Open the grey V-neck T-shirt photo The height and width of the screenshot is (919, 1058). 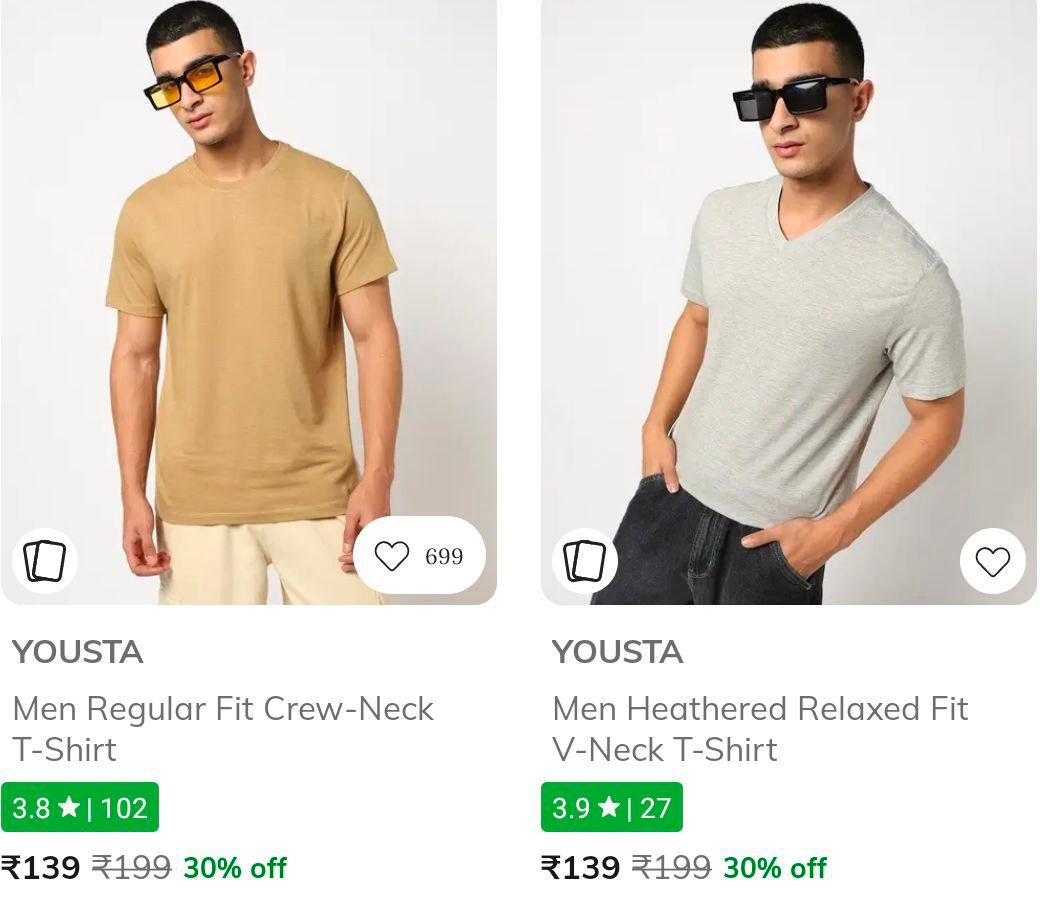tap(788, 300)
